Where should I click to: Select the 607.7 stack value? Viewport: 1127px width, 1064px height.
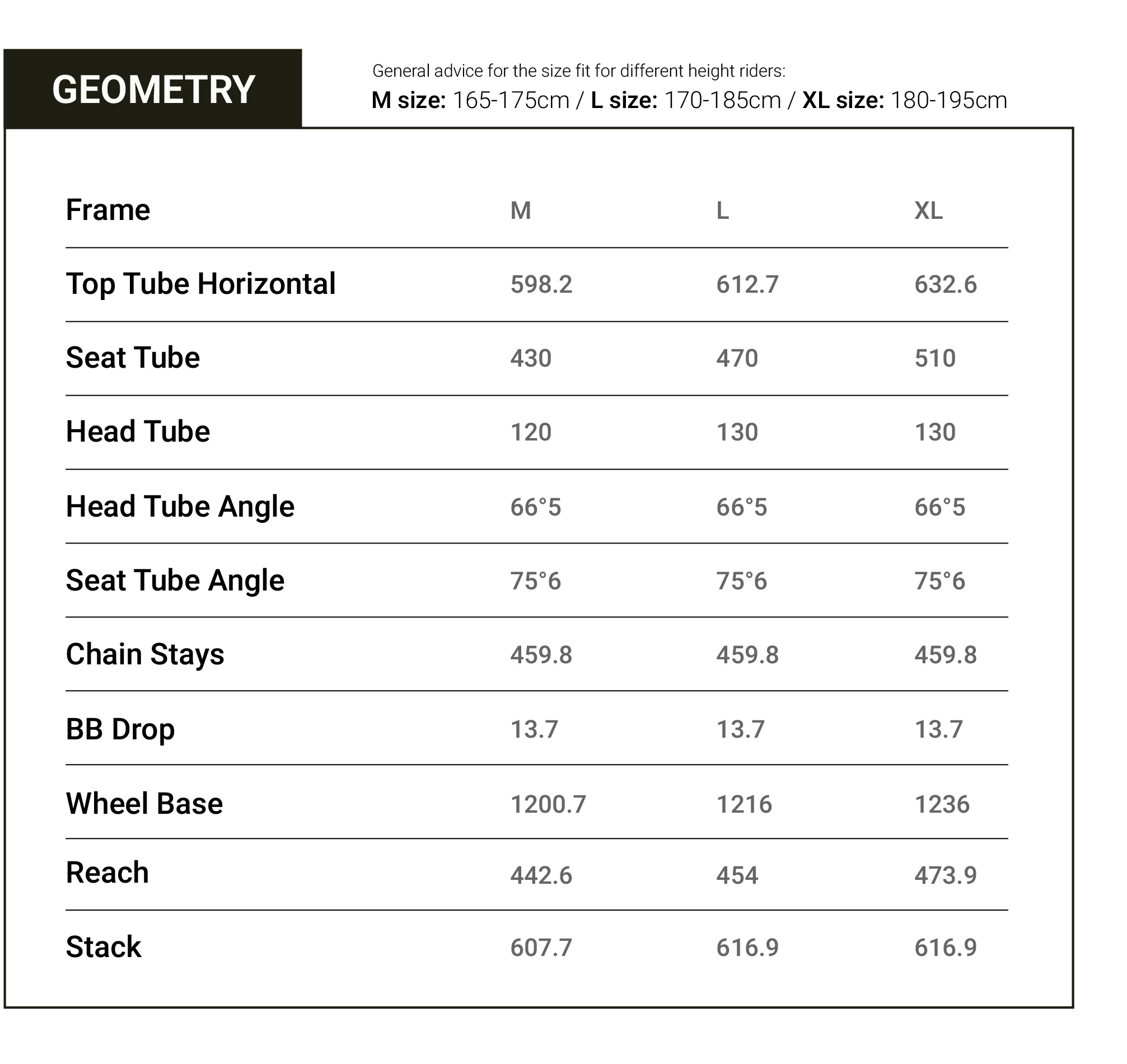click(541, 947)
